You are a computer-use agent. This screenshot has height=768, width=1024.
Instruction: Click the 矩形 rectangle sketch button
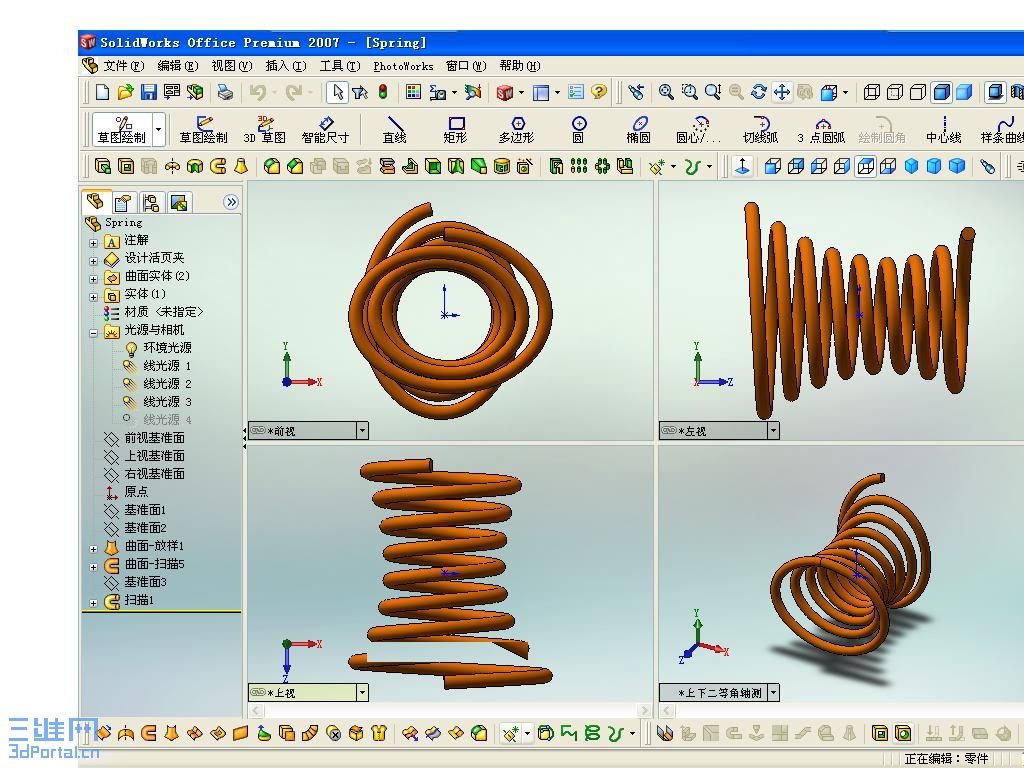click(455, 129)
